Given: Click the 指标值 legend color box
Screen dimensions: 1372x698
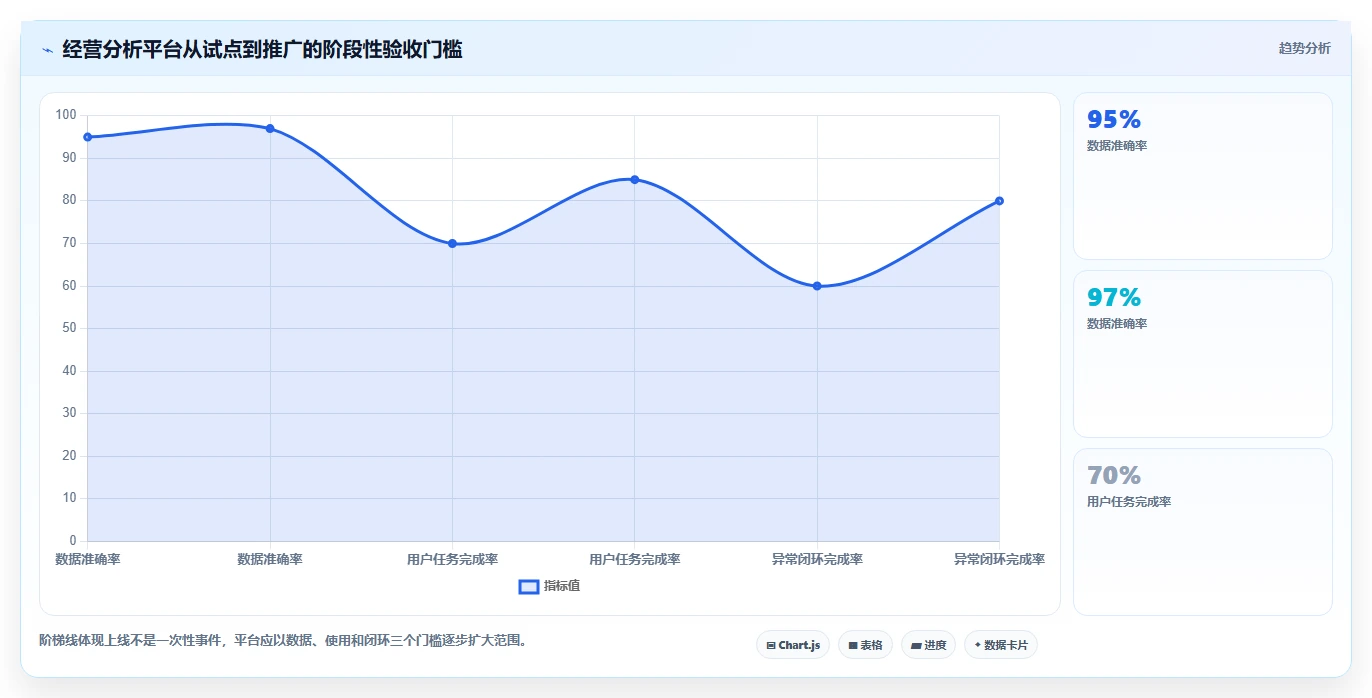Looking at the screenshot, I should pyautogui.click(x=529, y=586).
